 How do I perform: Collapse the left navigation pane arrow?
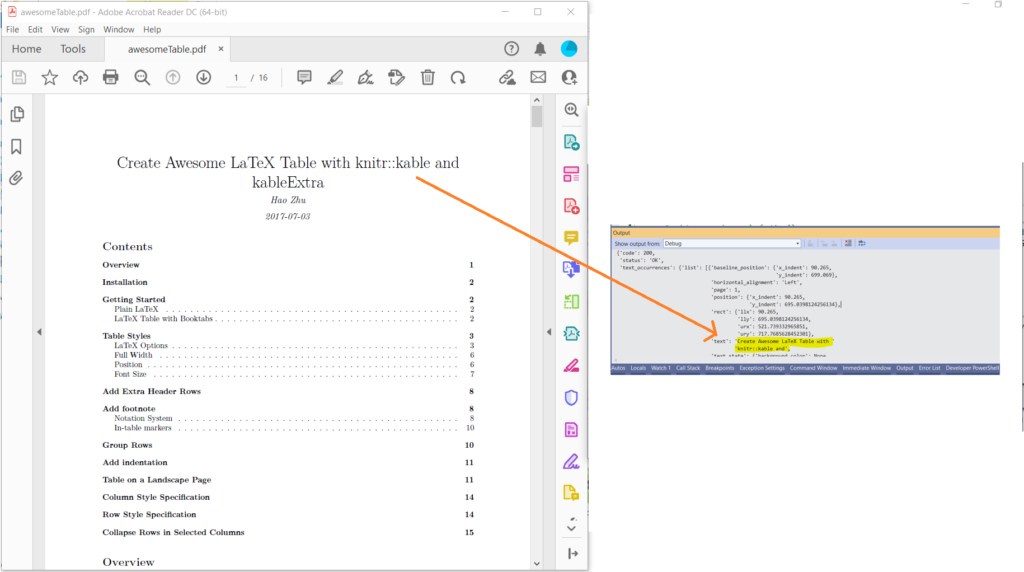tap(38, 332)
